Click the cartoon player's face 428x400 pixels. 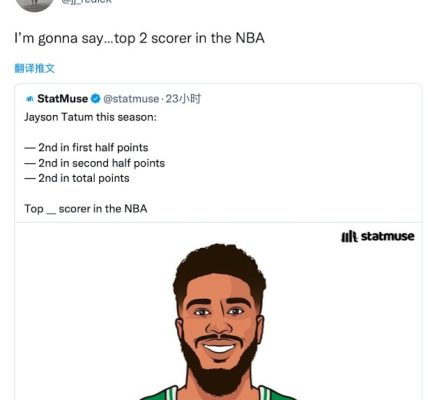tap(219, 320)
